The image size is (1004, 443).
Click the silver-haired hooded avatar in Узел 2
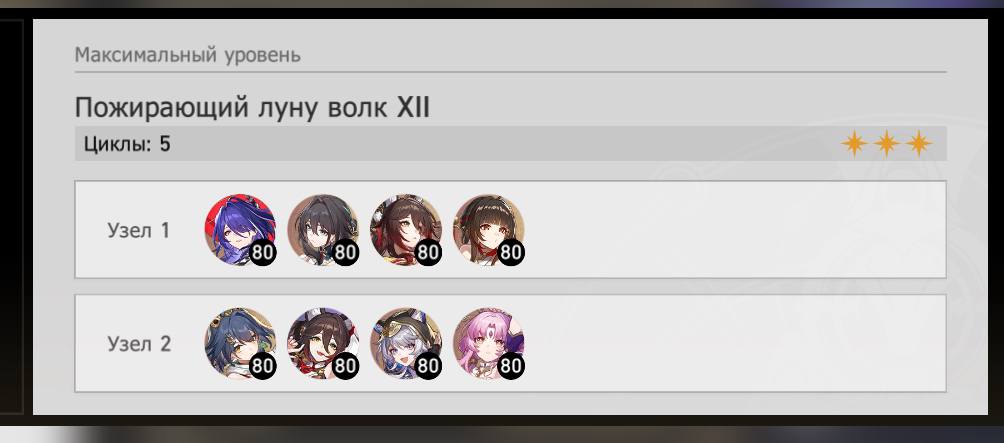pyautogui.click(x=405, y=343)
